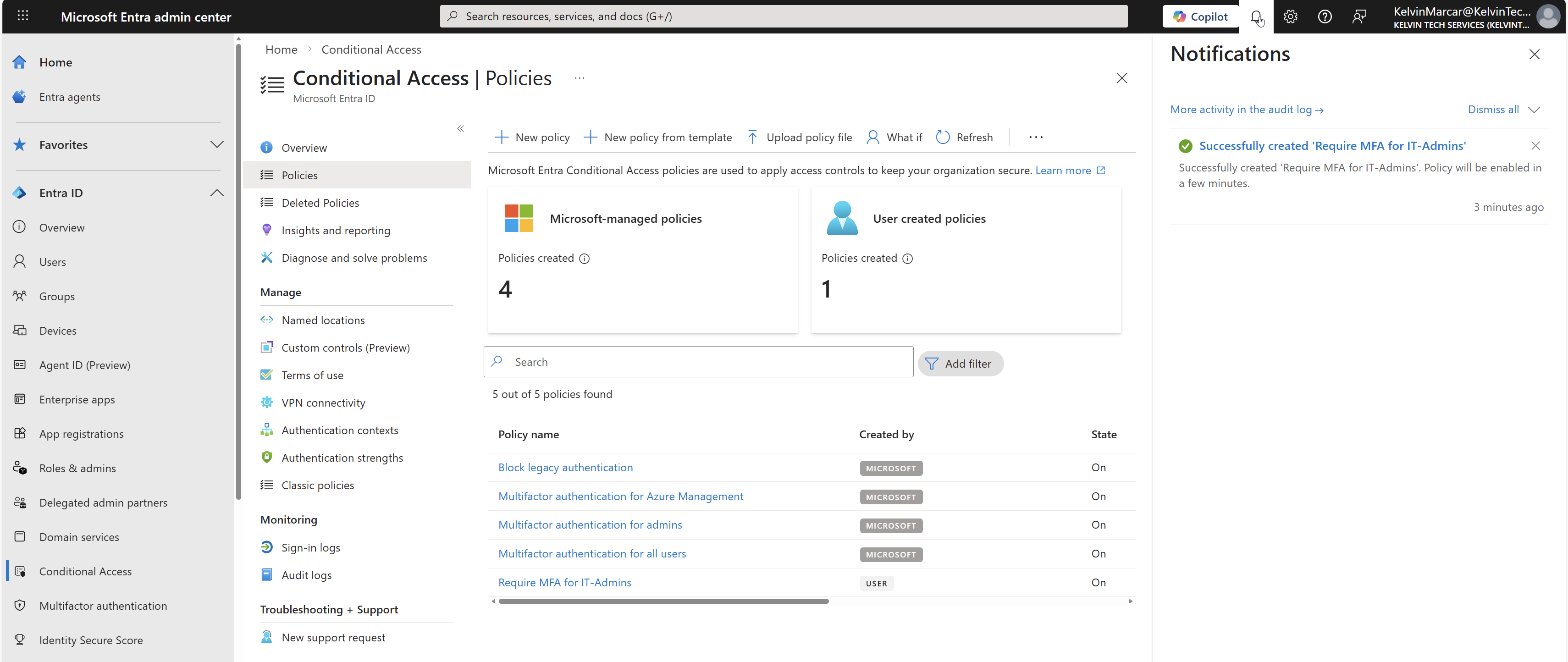
Task: Open the Copilot assistant
Action: 1200,17
